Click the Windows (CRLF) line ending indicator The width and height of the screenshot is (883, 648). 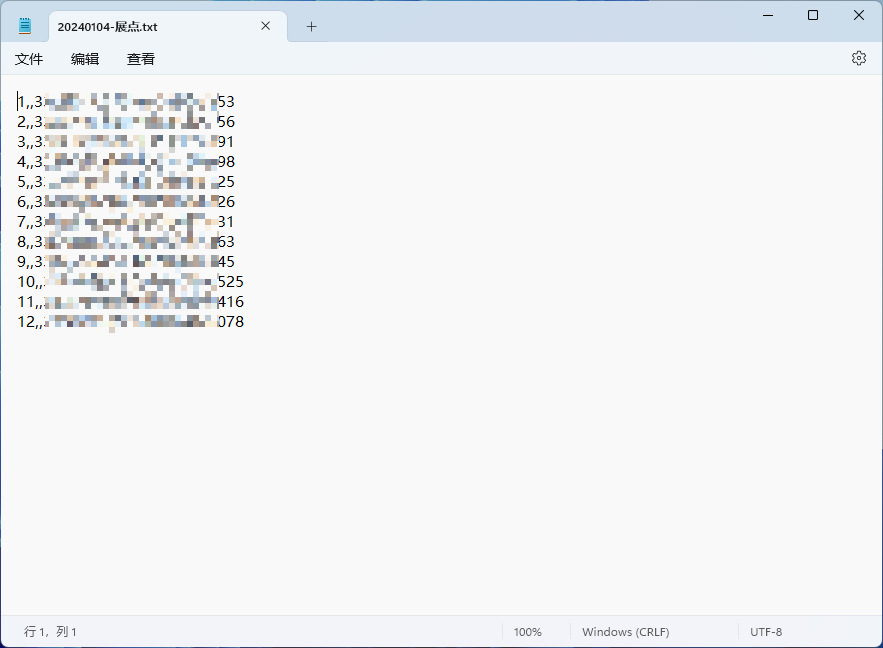point(626,632)
